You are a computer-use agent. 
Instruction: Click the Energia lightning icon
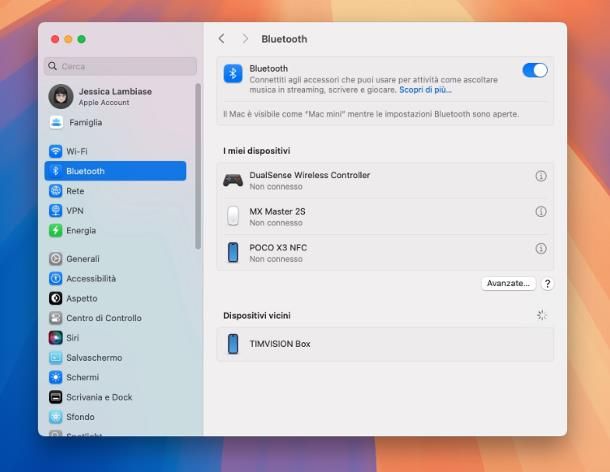coord(56,230)
